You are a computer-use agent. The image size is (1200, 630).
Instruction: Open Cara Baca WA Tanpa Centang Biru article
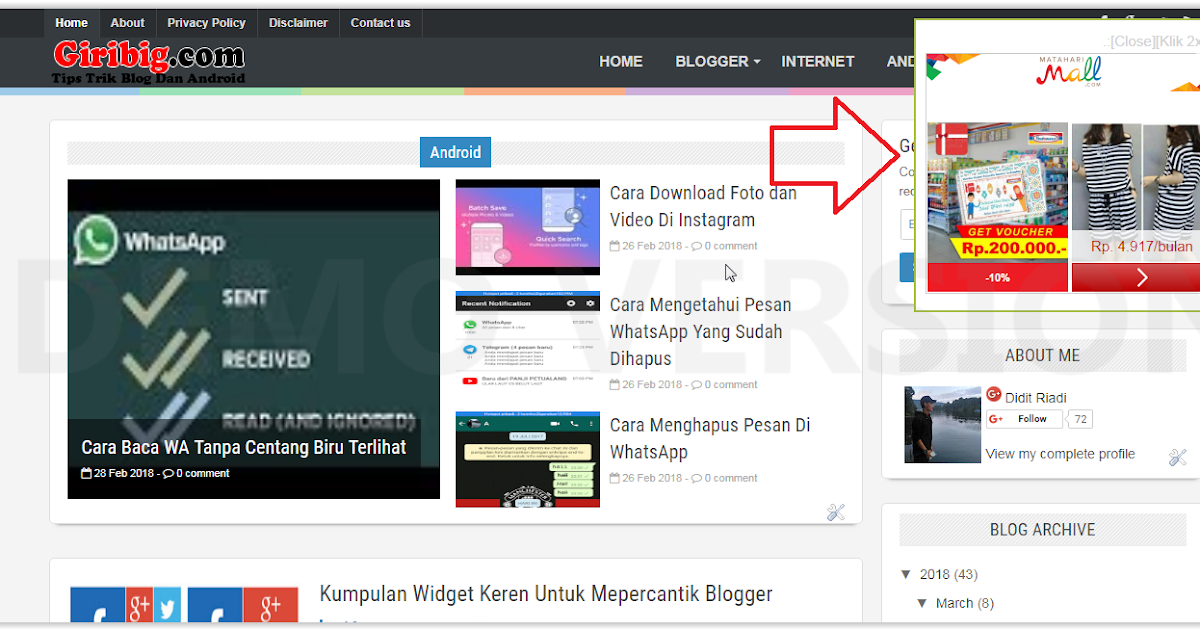[x=244, y=447]
